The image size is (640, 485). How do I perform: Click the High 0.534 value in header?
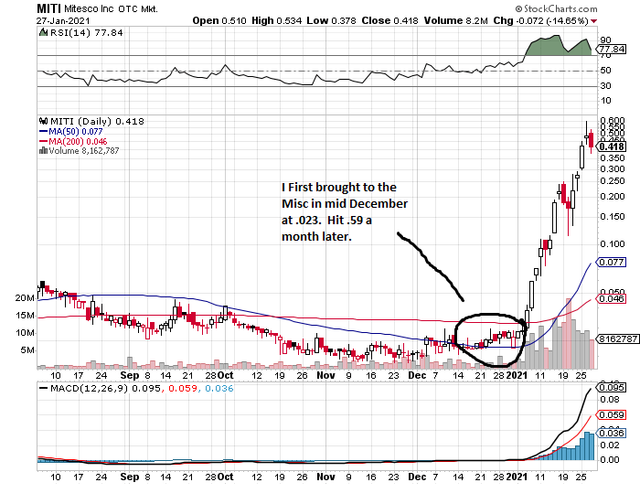(x=276, y=20)
